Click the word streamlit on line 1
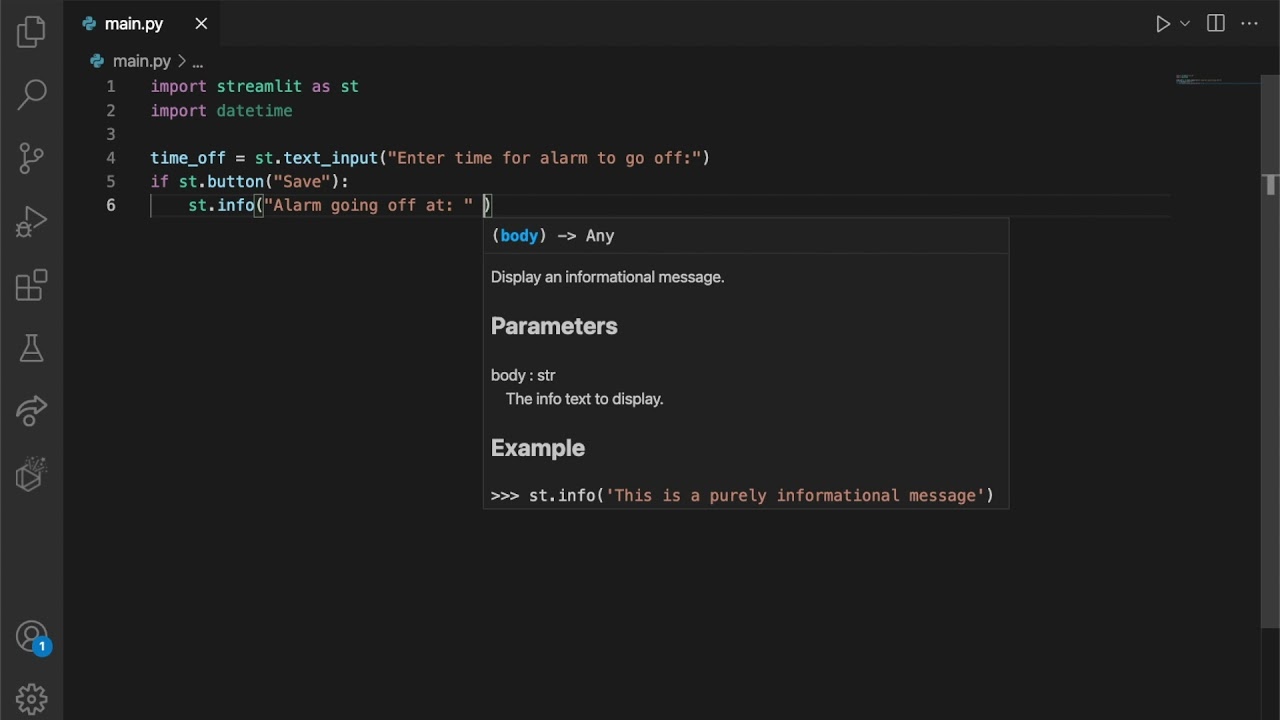This screenshot has height=720, width=1280. [x=259, y=87]
